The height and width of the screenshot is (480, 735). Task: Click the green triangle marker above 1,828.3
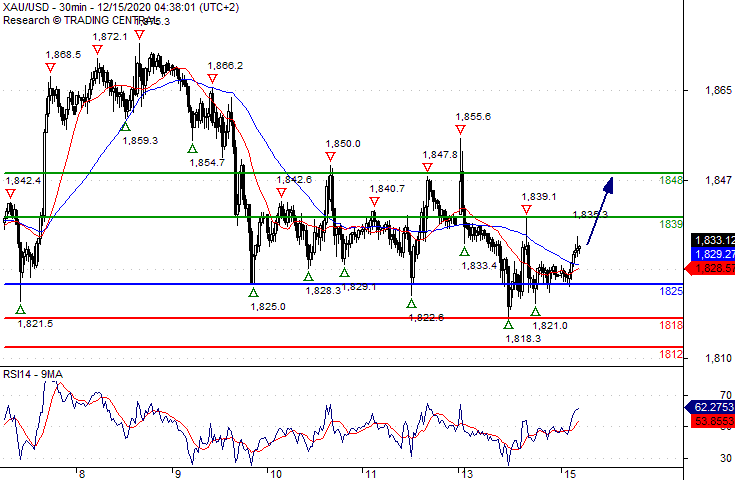point(308,277)
